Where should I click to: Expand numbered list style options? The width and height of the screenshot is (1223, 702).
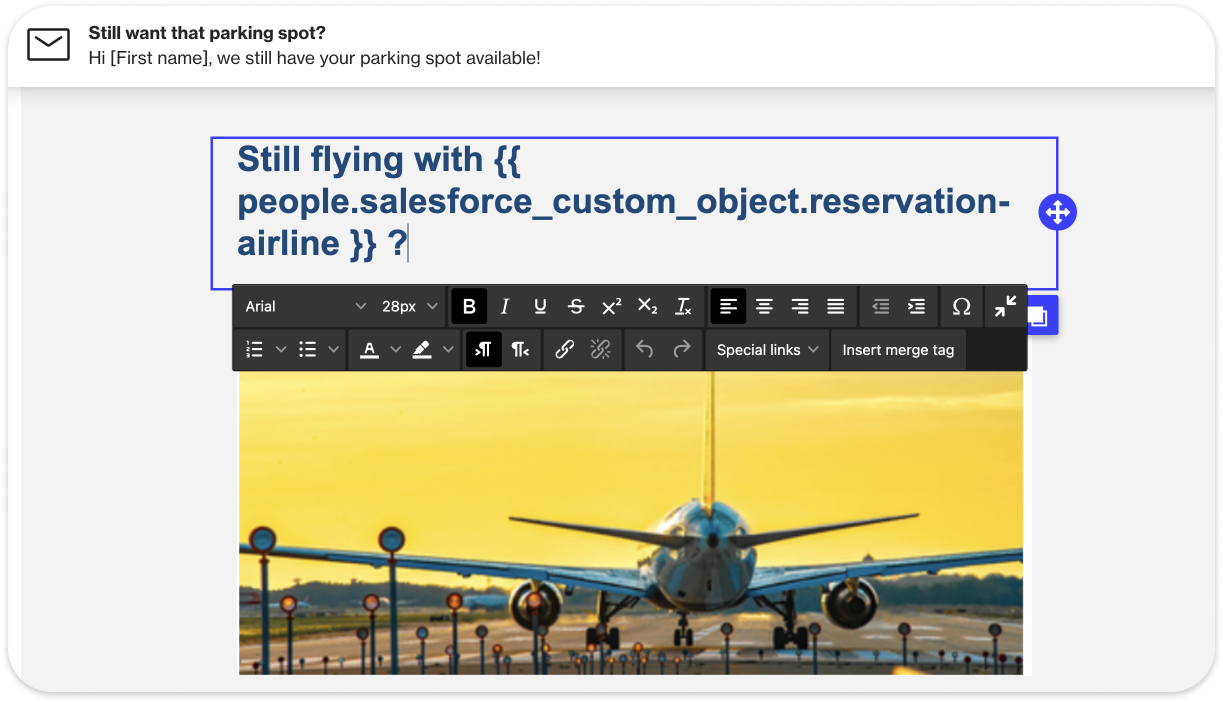tap(281, 349)
